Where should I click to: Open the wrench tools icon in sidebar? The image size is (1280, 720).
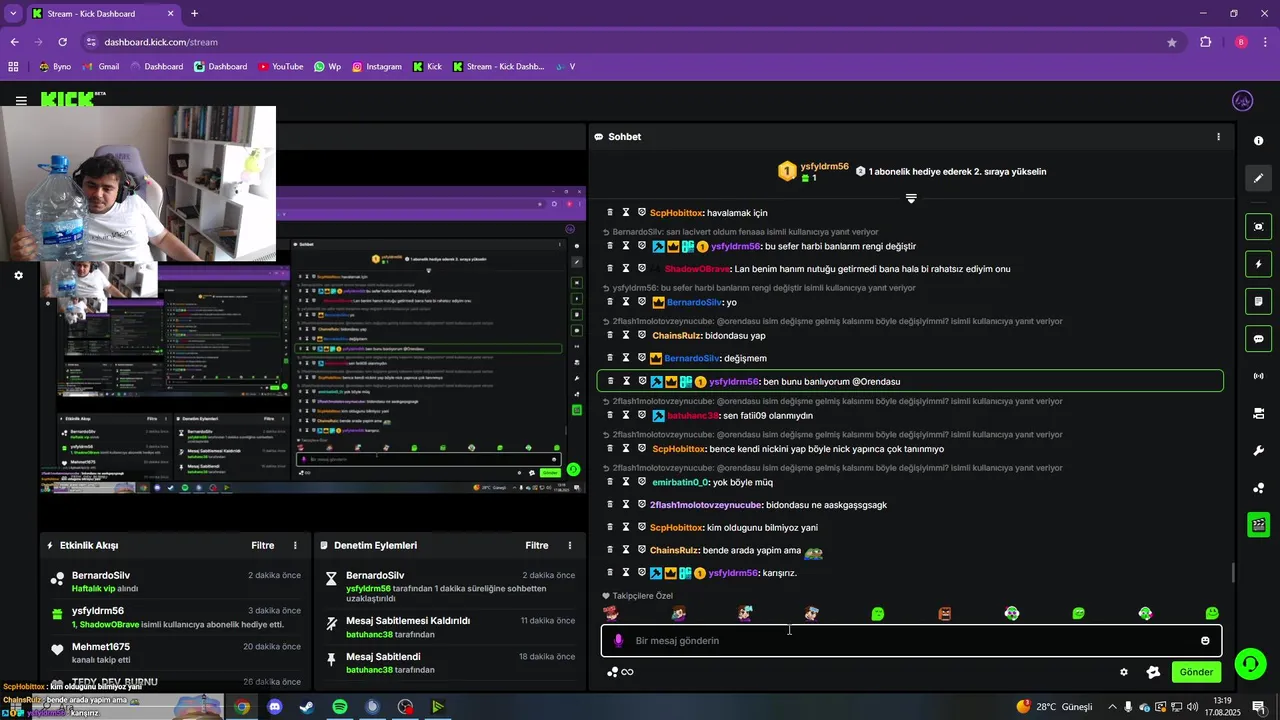[1258, 450]
